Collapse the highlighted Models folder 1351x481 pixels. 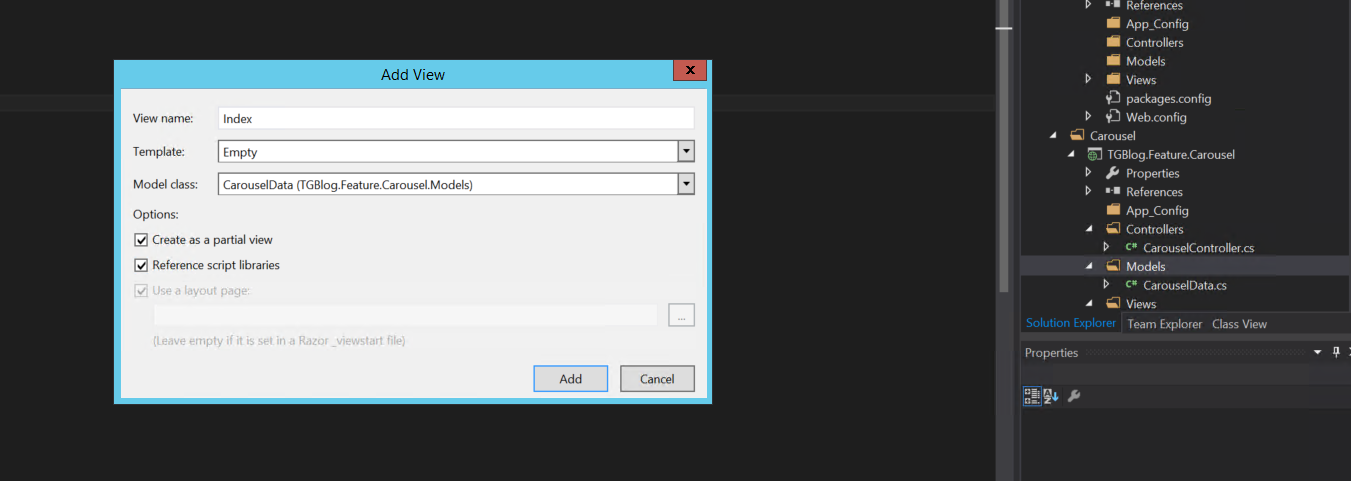[1089, 266]
